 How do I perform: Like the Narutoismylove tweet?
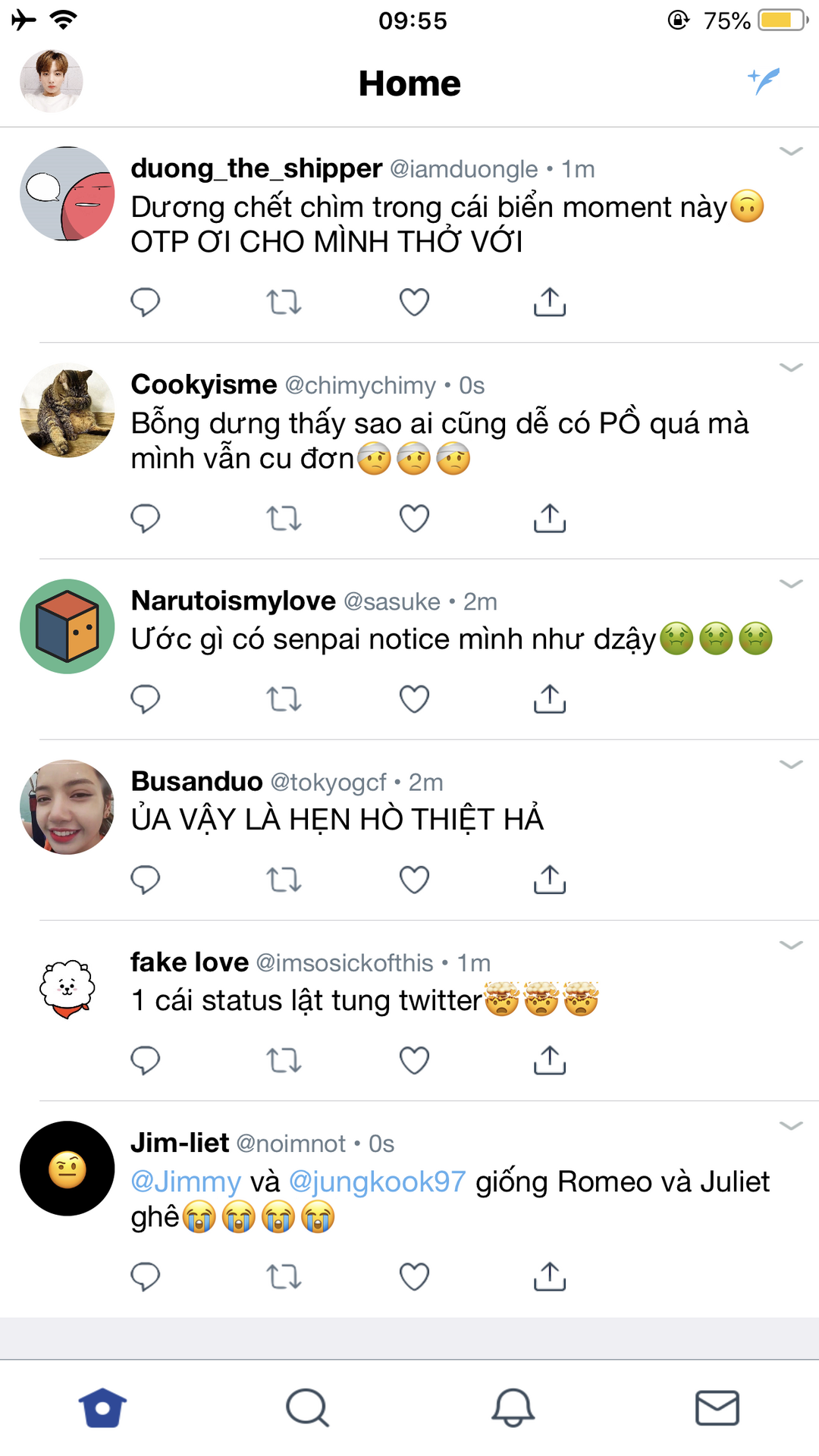pyautogui.click(x=414, y=699)
